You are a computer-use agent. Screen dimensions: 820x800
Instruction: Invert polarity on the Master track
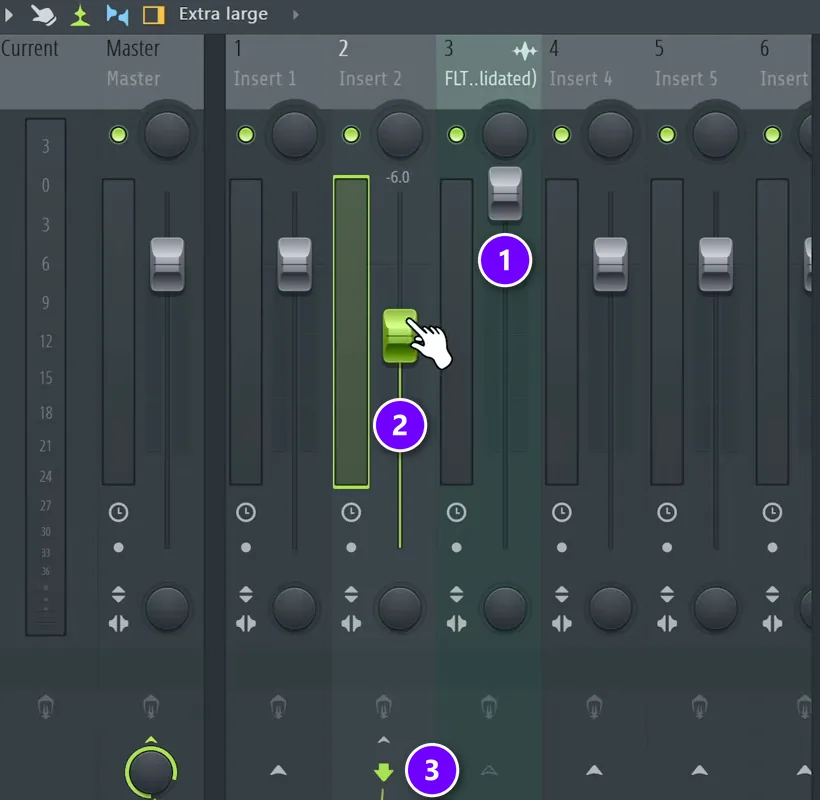point(118,595)
